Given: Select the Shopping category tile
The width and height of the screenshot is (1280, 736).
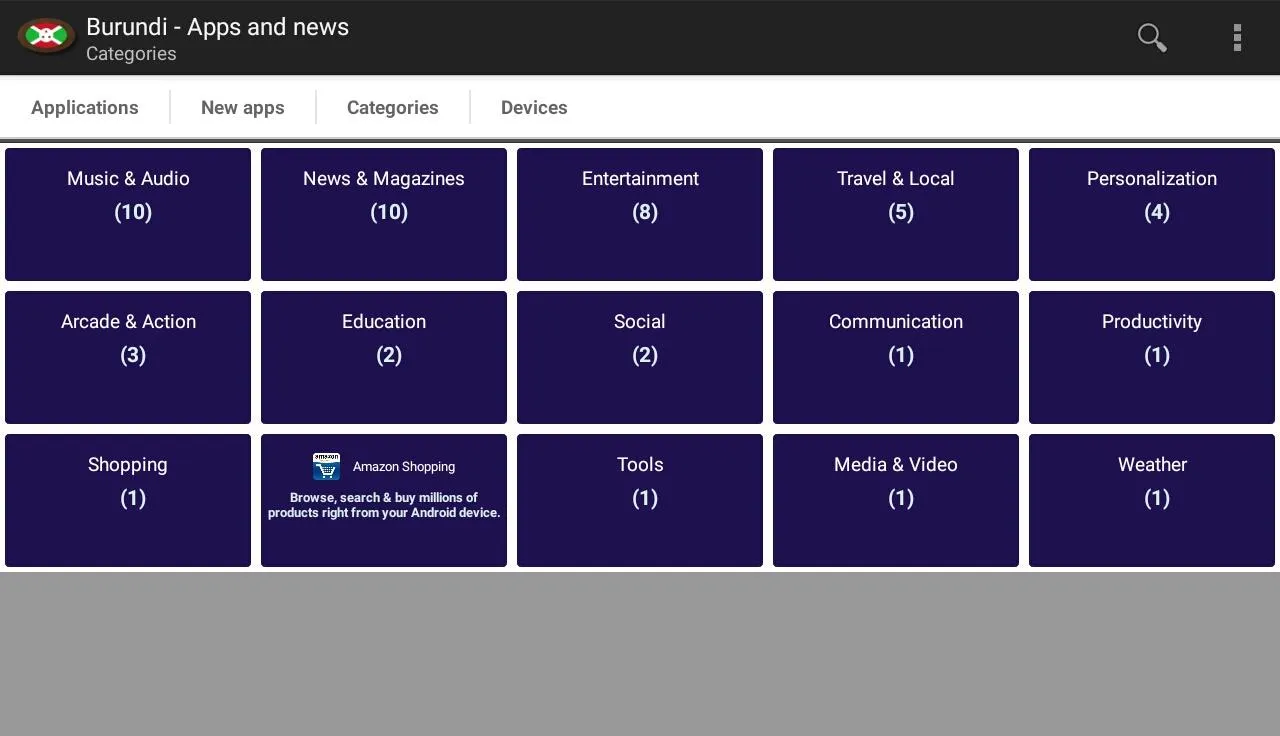Looking at the screenshot, I should 128,500.
